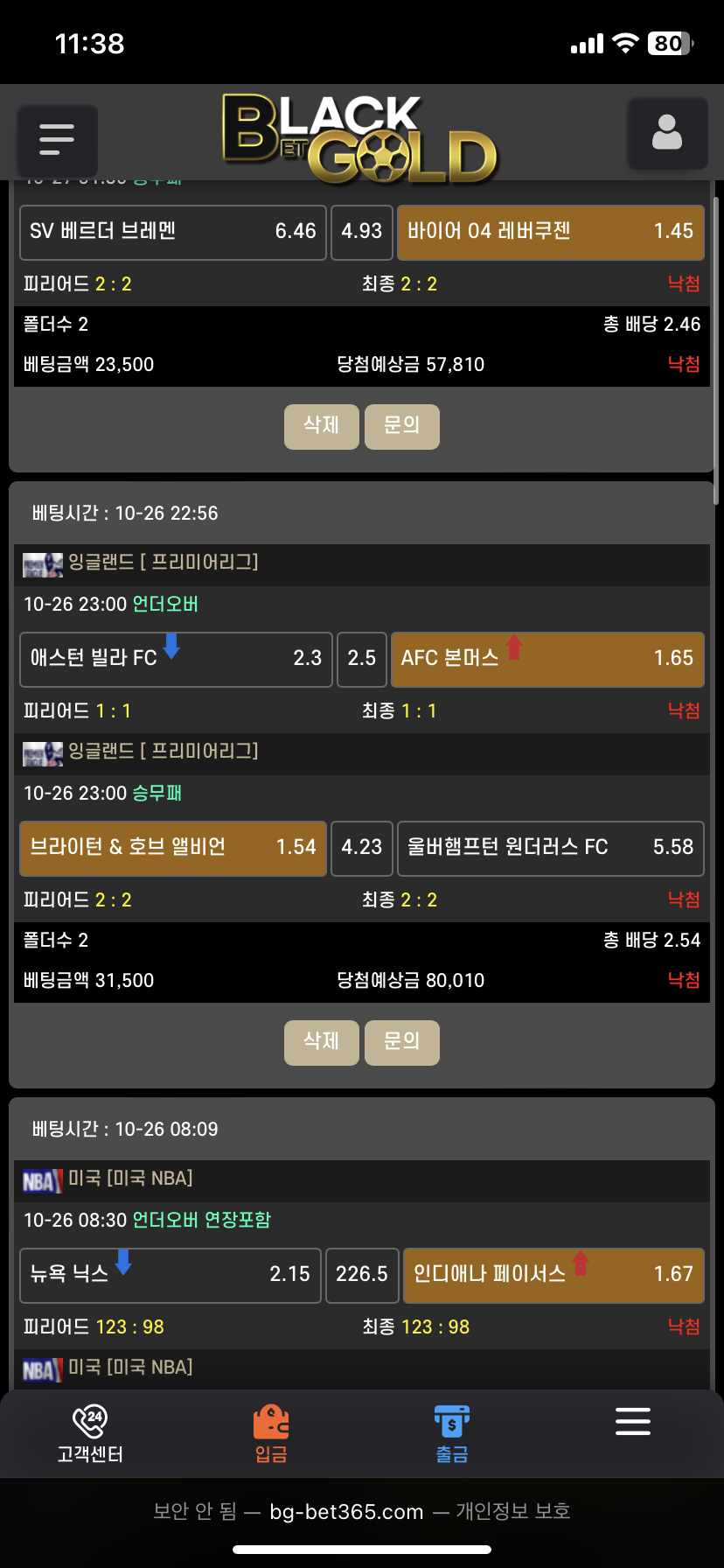Tap the 출금 withdrawal icon

click(x=452, y=1433)
